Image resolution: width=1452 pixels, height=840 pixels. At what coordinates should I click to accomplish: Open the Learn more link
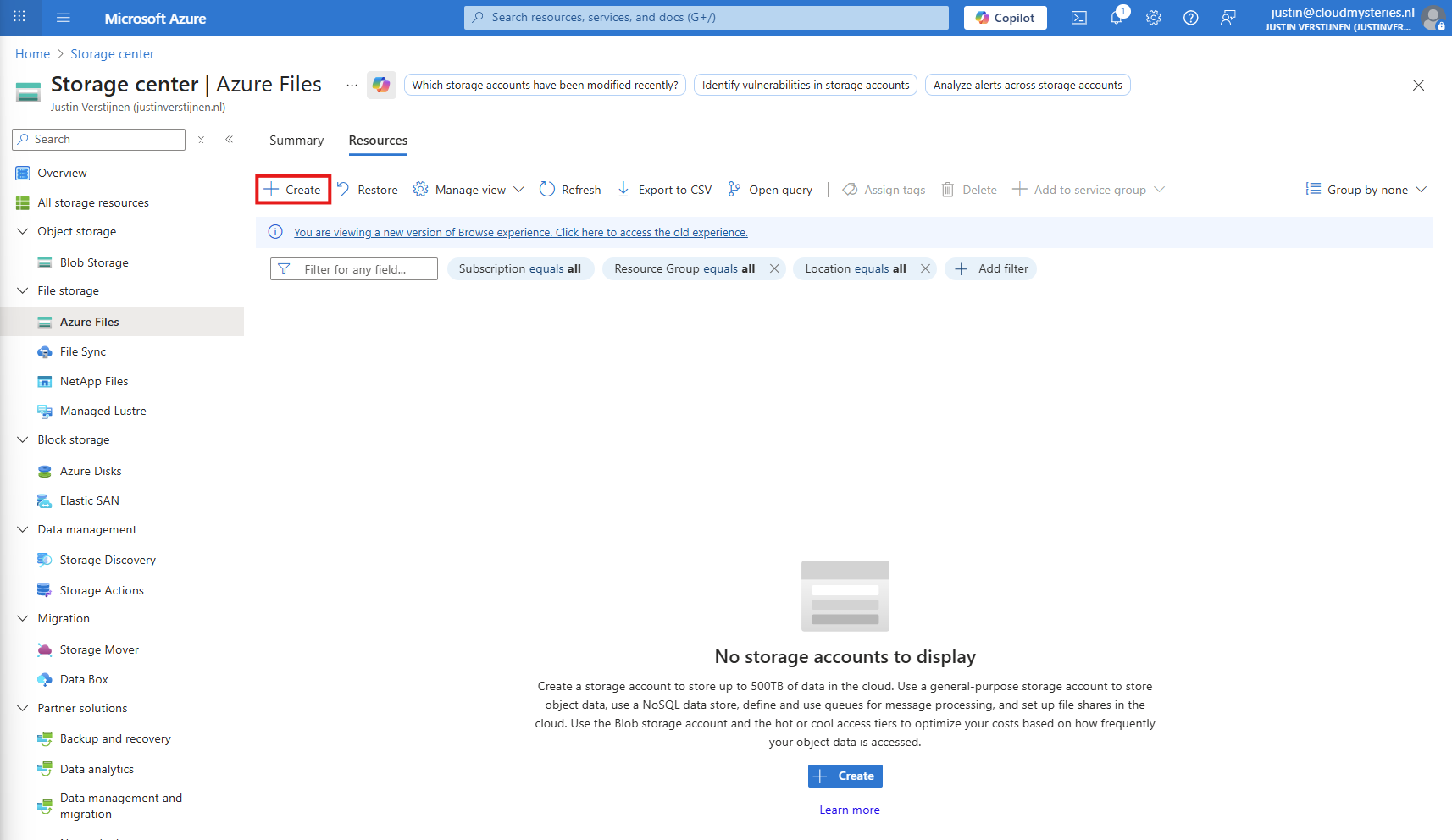tap(849, 810)
